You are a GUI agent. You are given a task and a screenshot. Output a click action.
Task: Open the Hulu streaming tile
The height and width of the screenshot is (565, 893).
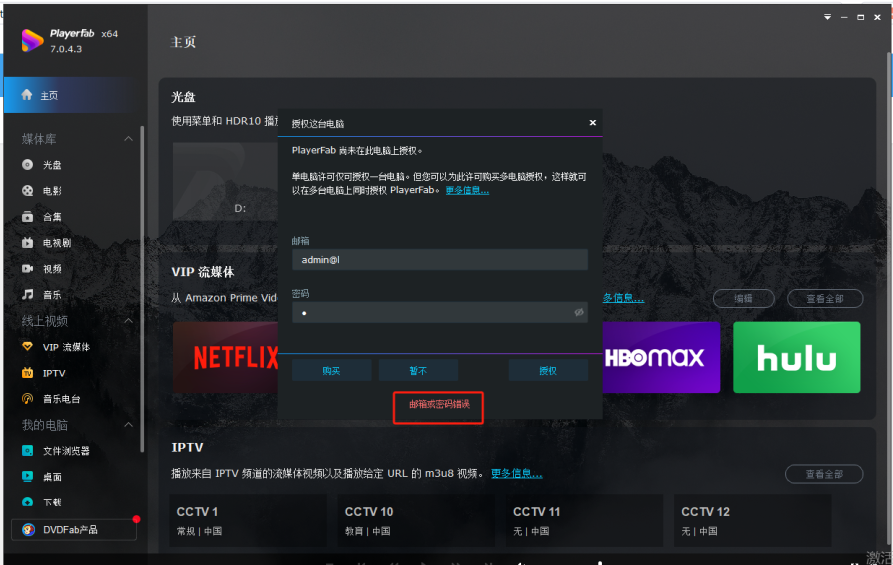click(x=797, y=357)
